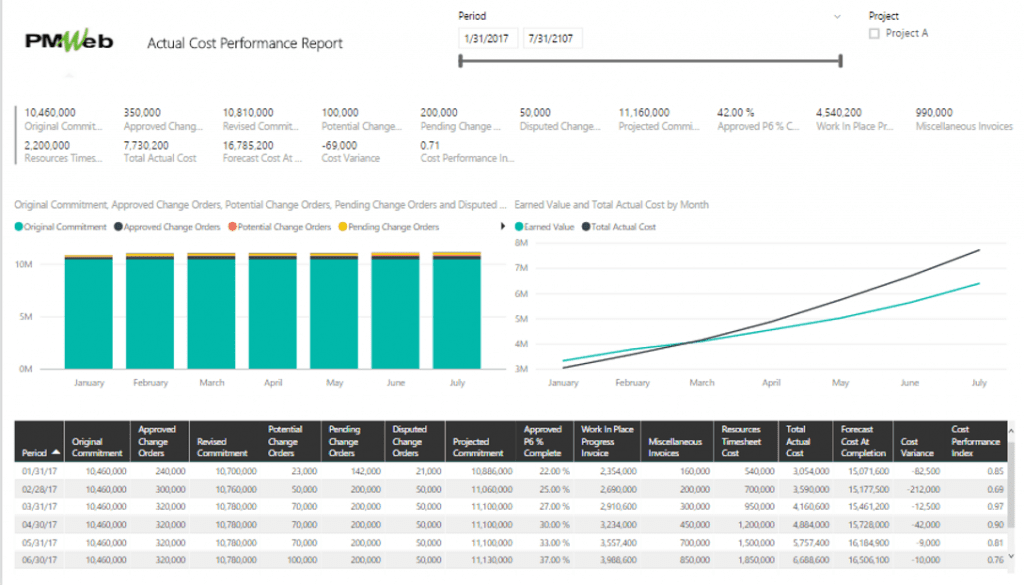Click the July stacked bar
This screenshot has width=1024, height=585.
pyautogui.click(x=456, y=310)
